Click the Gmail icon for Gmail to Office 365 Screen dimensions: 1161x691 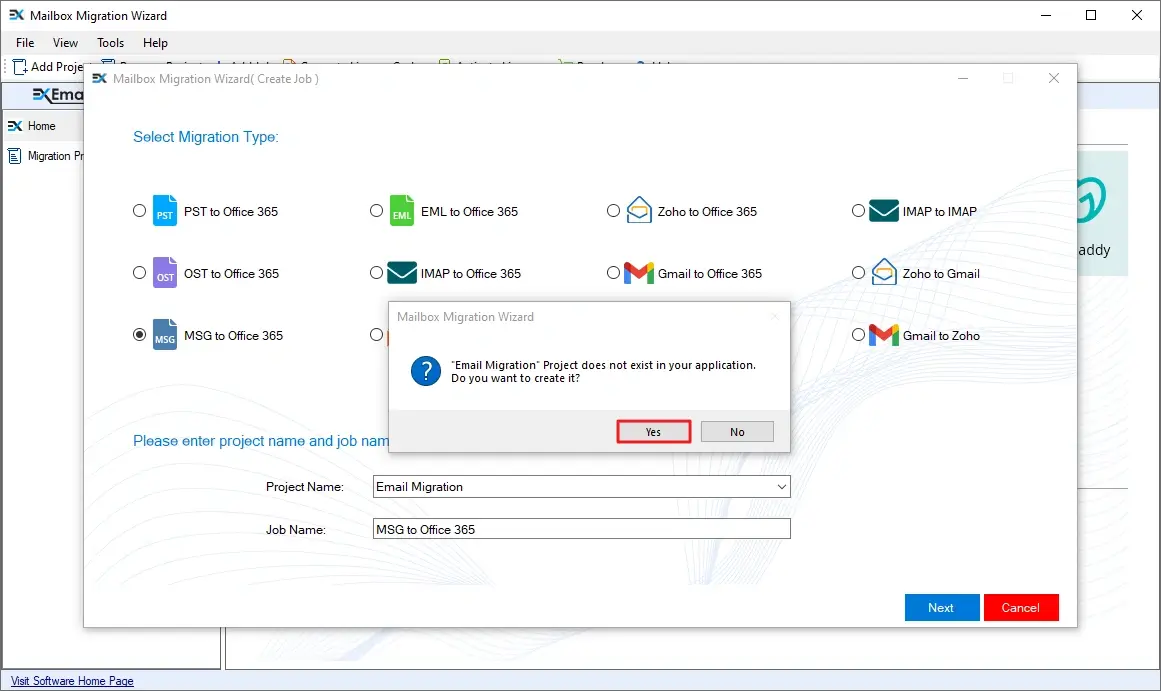pyautogui.click(x=638, y=273)
